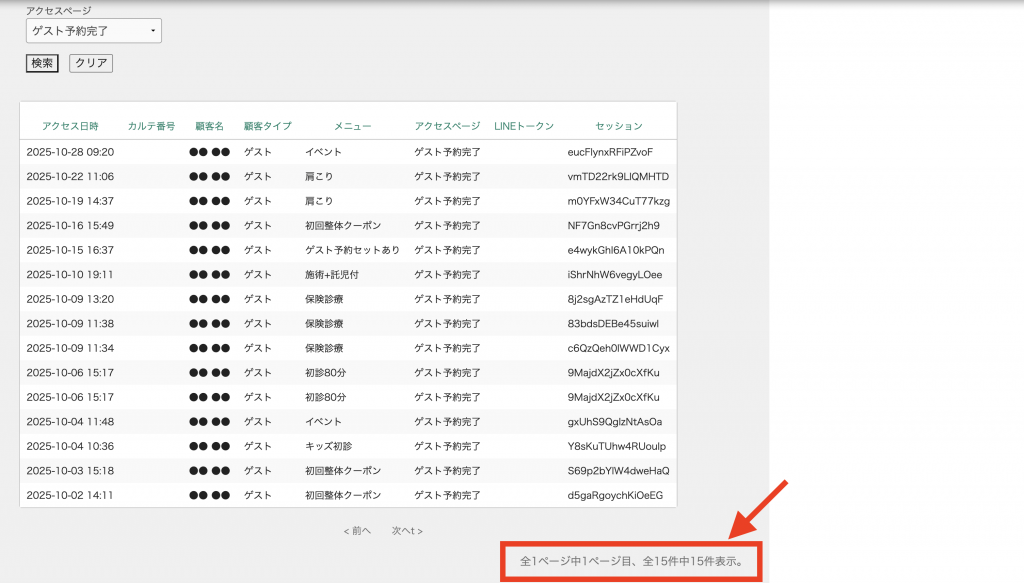Go to previous page with 前へ link
The height and width of the screenshot is (583, 1024).
click(357, 531)
